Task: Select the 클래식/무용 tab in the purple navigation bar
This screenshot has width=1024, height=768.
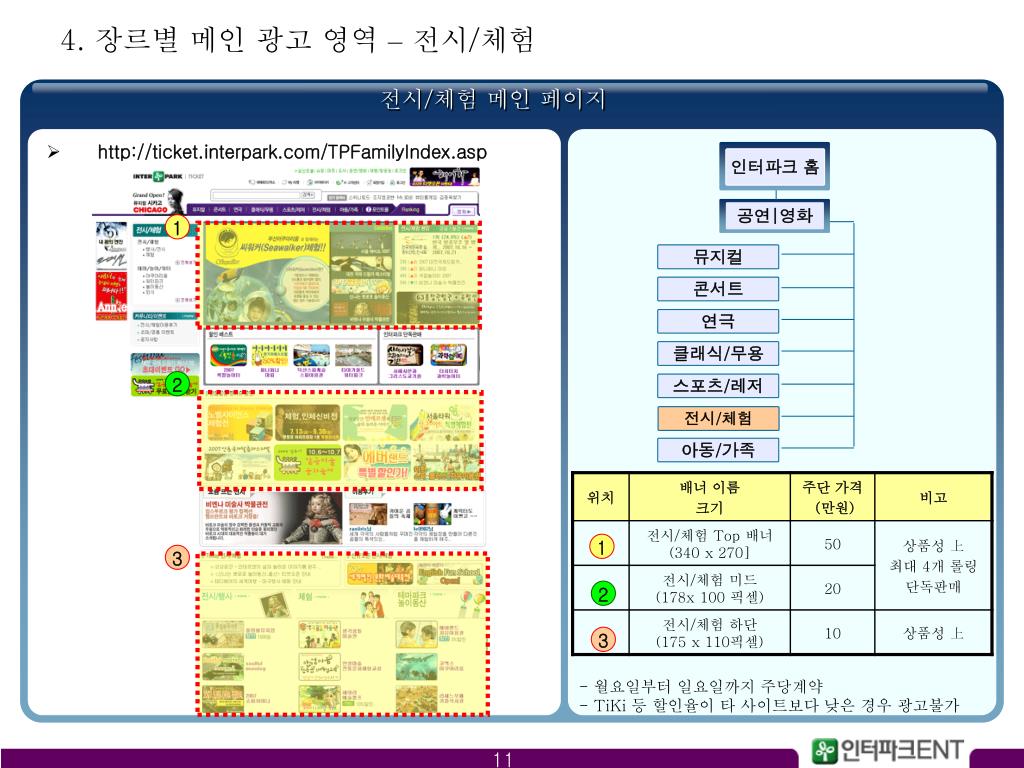Action: coord(263,210)
